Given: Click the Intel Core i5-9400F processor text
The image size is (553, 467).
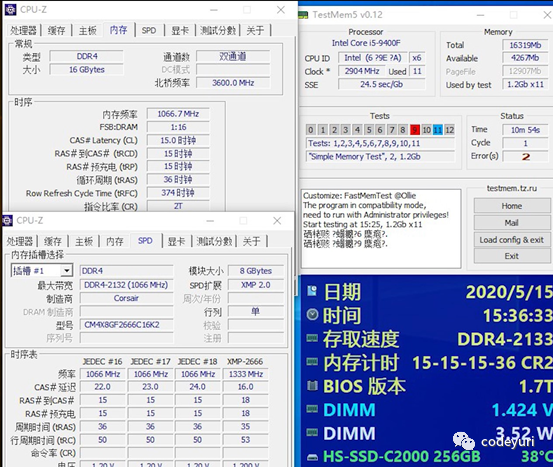Looking at the screenshot, I should point(366,43).
